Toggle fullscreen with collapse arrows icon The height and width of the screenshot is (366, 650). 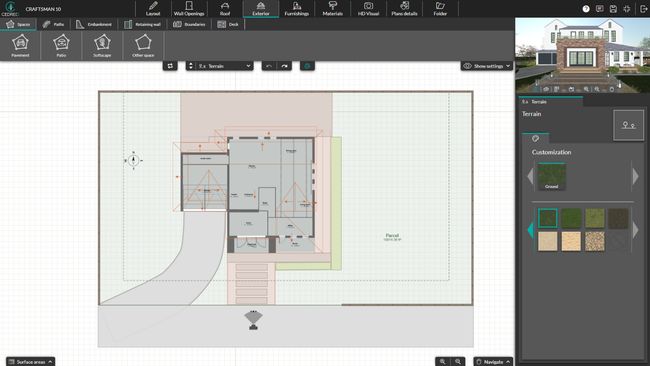coord(627,9)
